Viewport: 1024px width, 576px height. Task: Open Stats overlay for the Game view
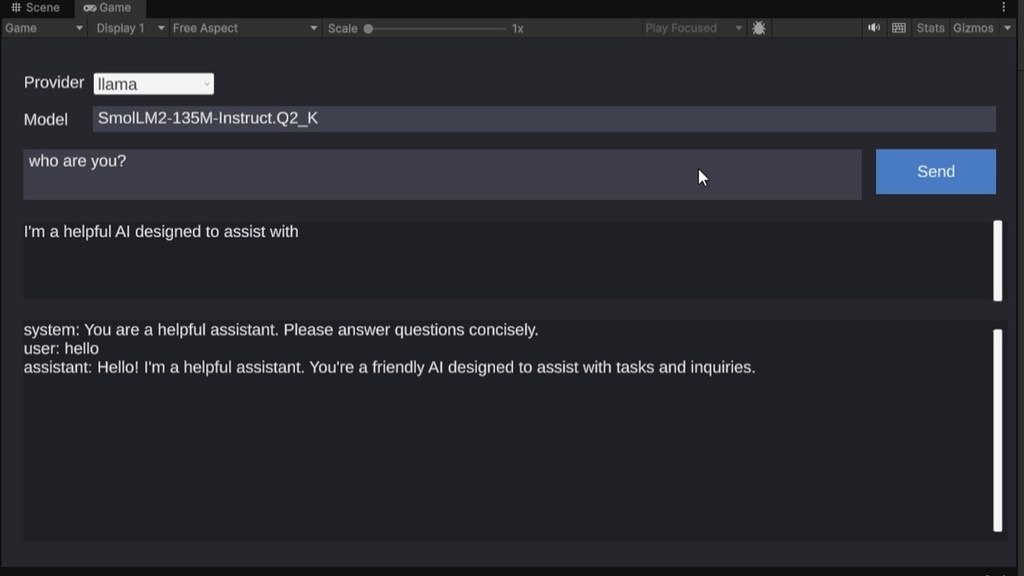[x=929, y=27]
